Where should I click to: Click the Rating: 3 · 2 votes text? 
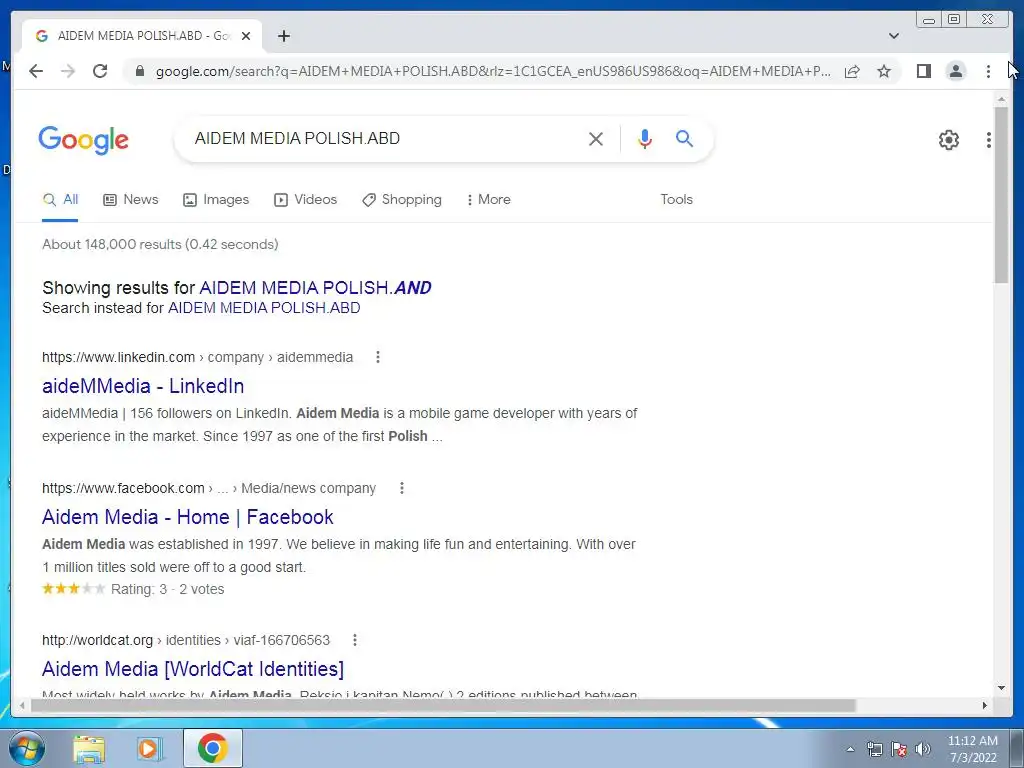(167, 589)
